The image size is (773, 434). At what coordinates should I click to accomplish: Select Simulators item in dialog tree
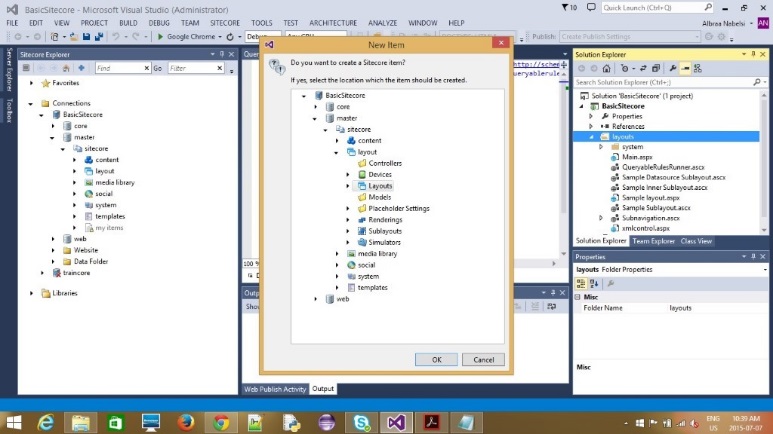coord(385,242)
